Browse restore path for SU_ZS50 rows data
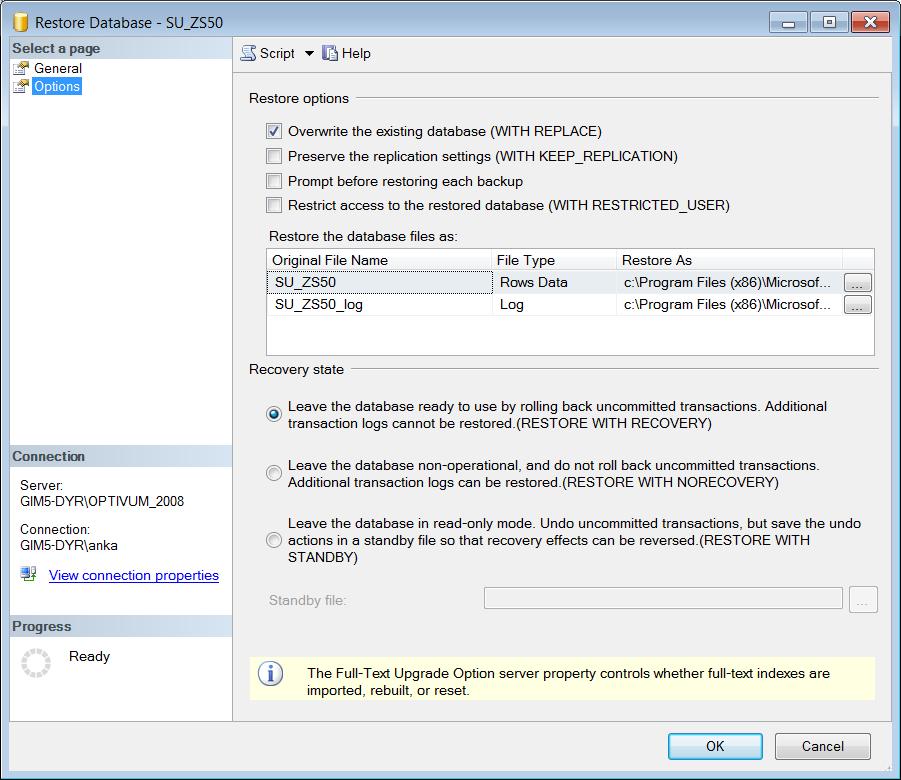 tap(857, 283)
